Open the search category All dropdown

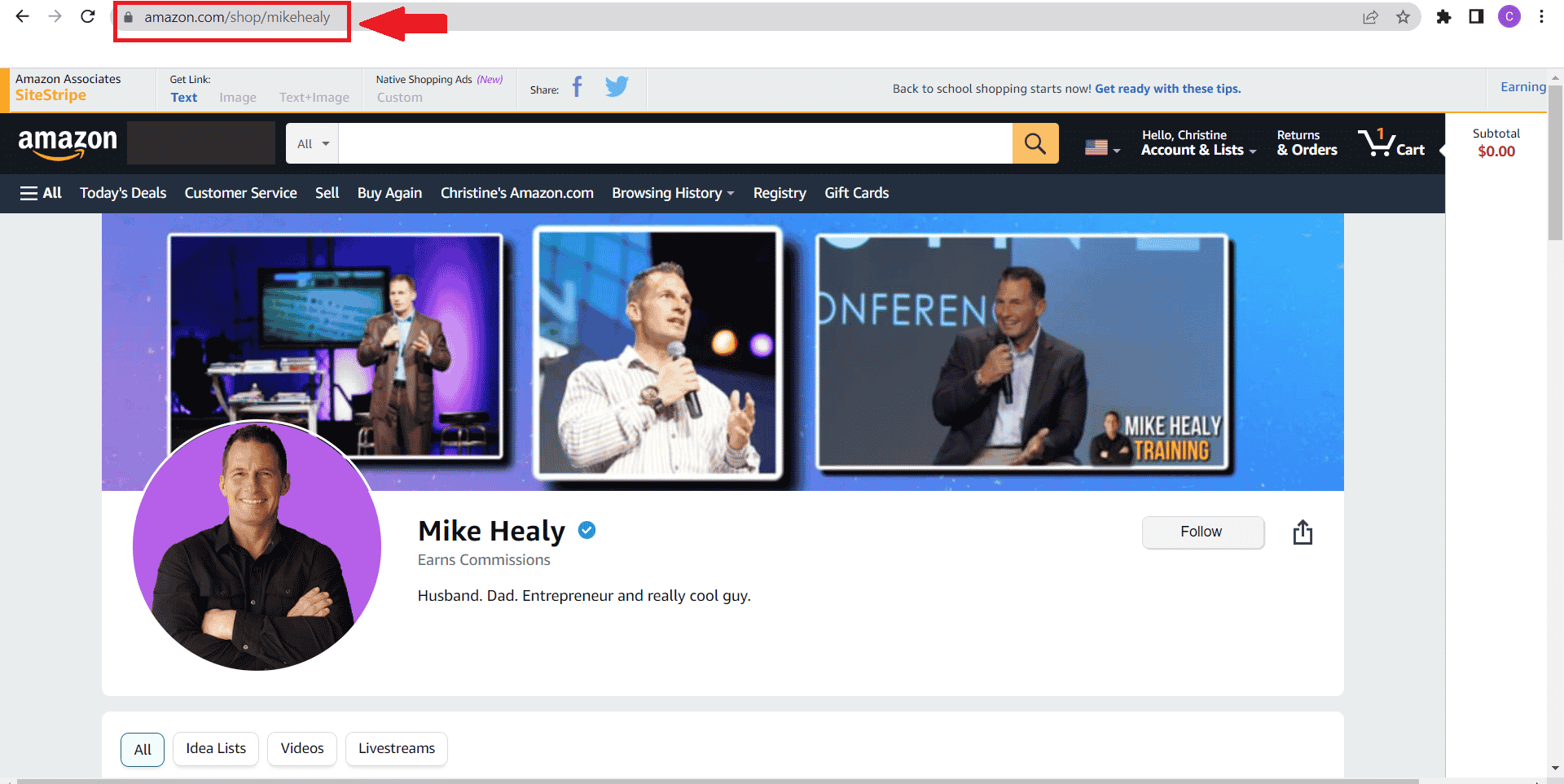coord(313,143)
